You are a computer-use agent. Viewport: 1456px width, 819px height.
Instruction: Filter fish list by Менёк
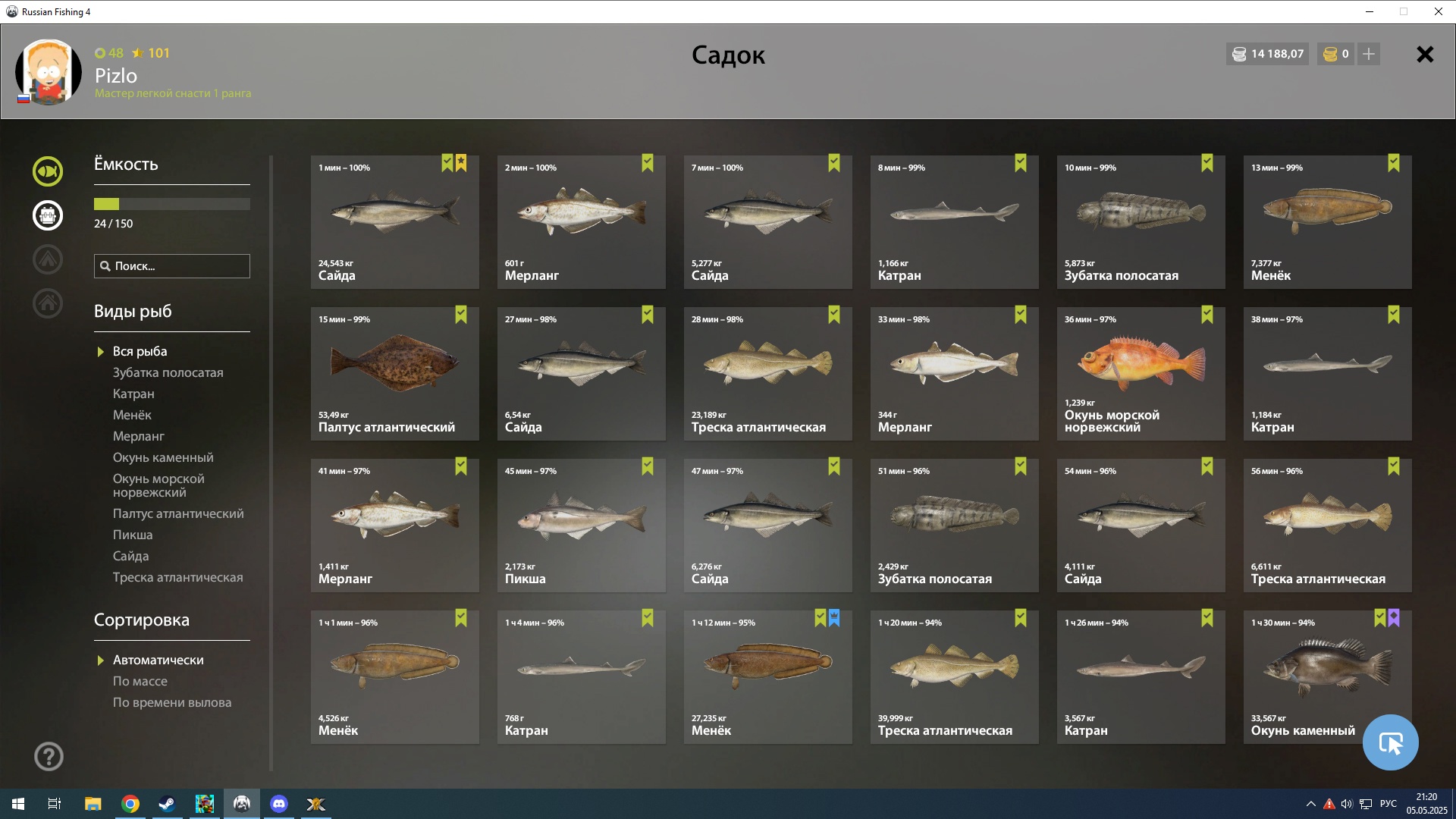[x=132, y=415]
